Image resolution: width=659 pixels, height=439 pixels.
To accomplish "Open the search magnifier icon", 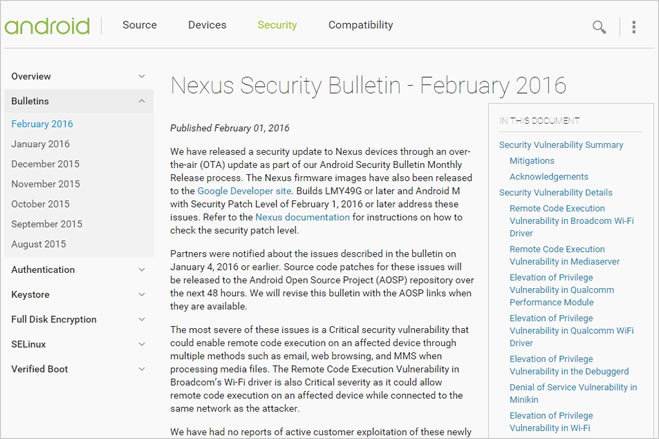I will 599,27.
